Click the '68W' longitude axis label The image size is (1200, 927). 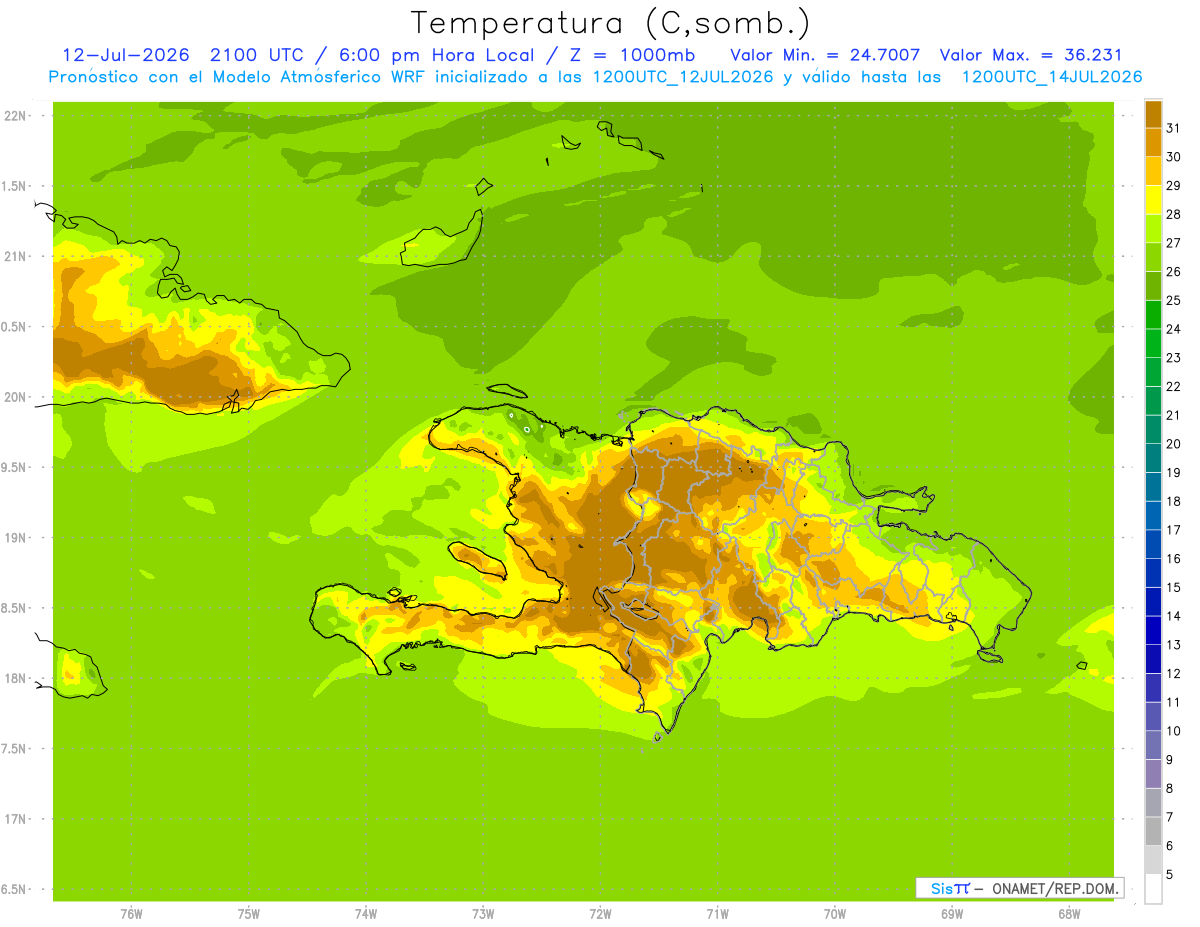coord(1069,913)
